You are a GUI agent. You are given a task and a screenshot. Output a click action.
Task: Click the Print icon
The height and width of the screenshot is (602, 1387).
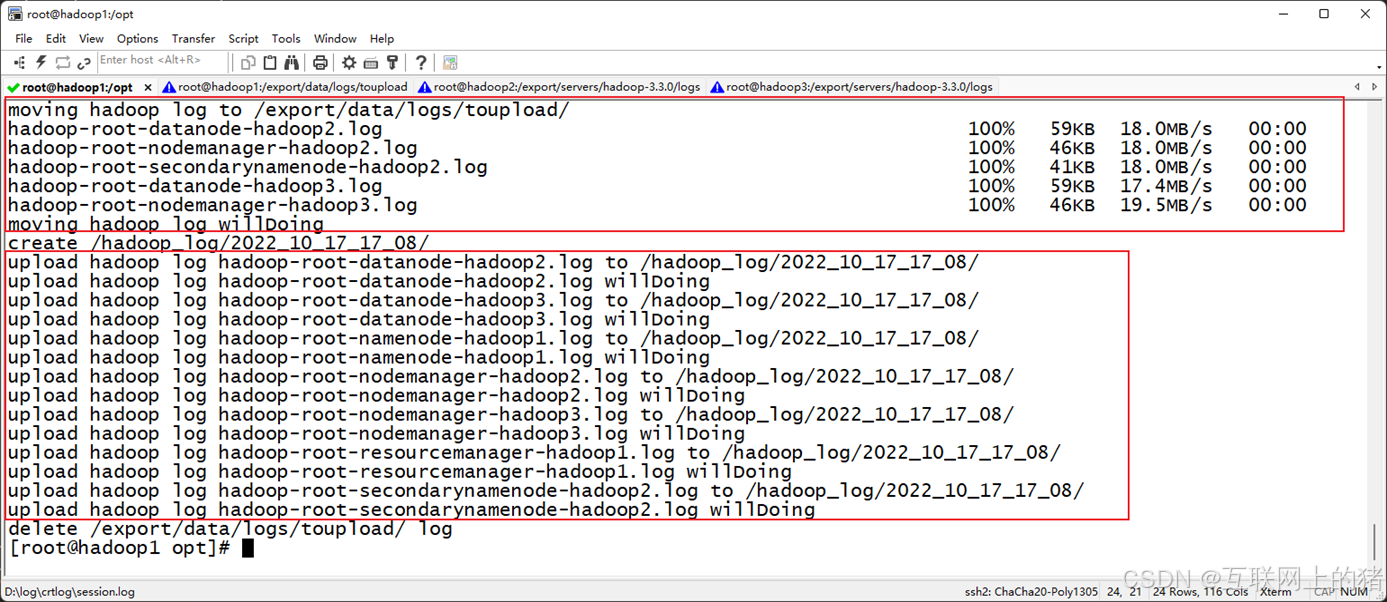[320, 63]
